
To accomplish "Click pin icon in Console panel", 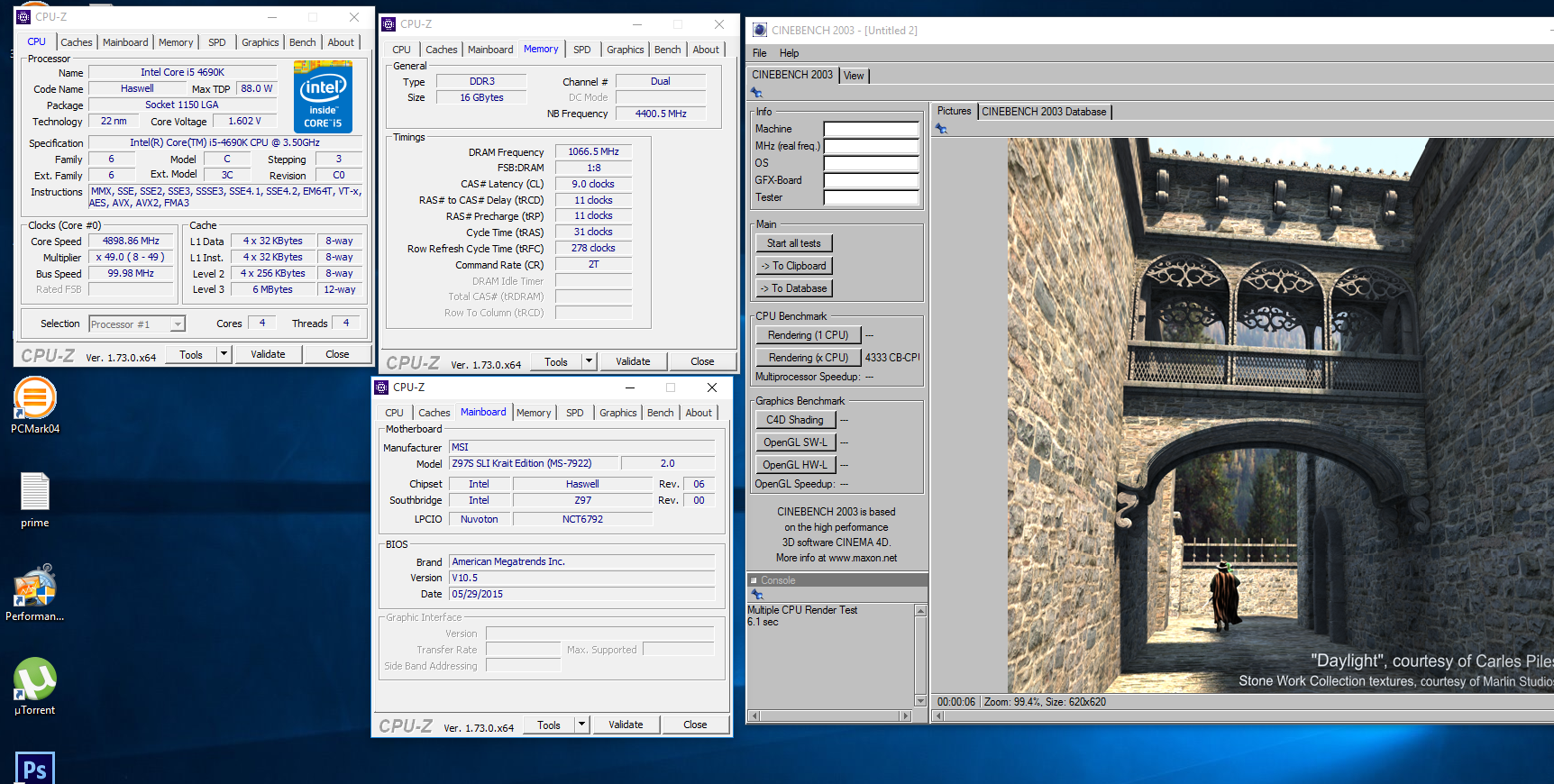I will coord(757,595).
